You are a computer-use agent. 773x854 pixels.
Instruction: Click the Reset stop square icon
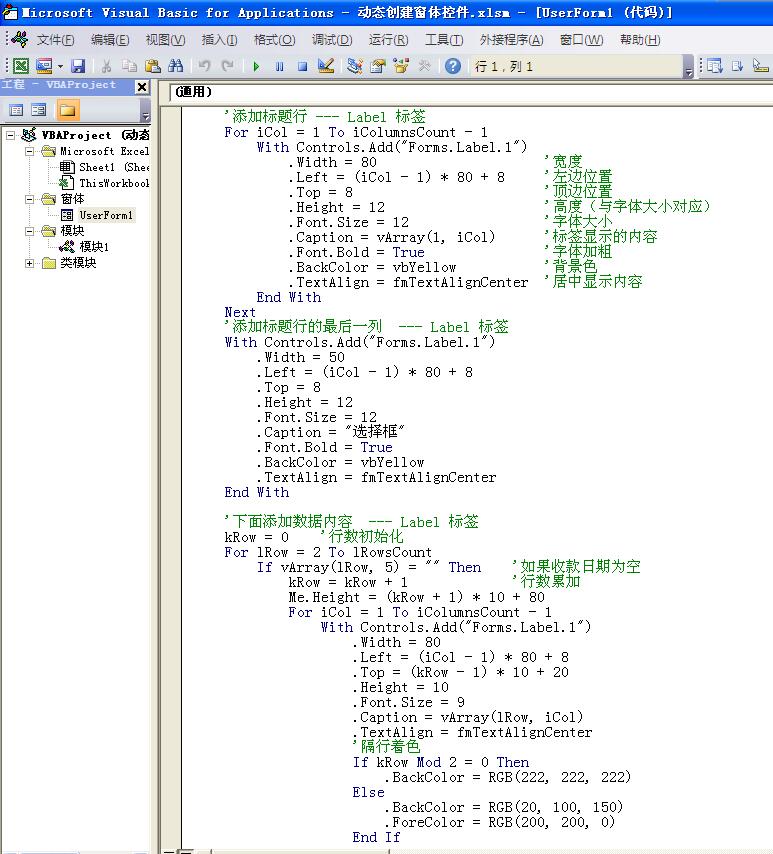(302, 67)
